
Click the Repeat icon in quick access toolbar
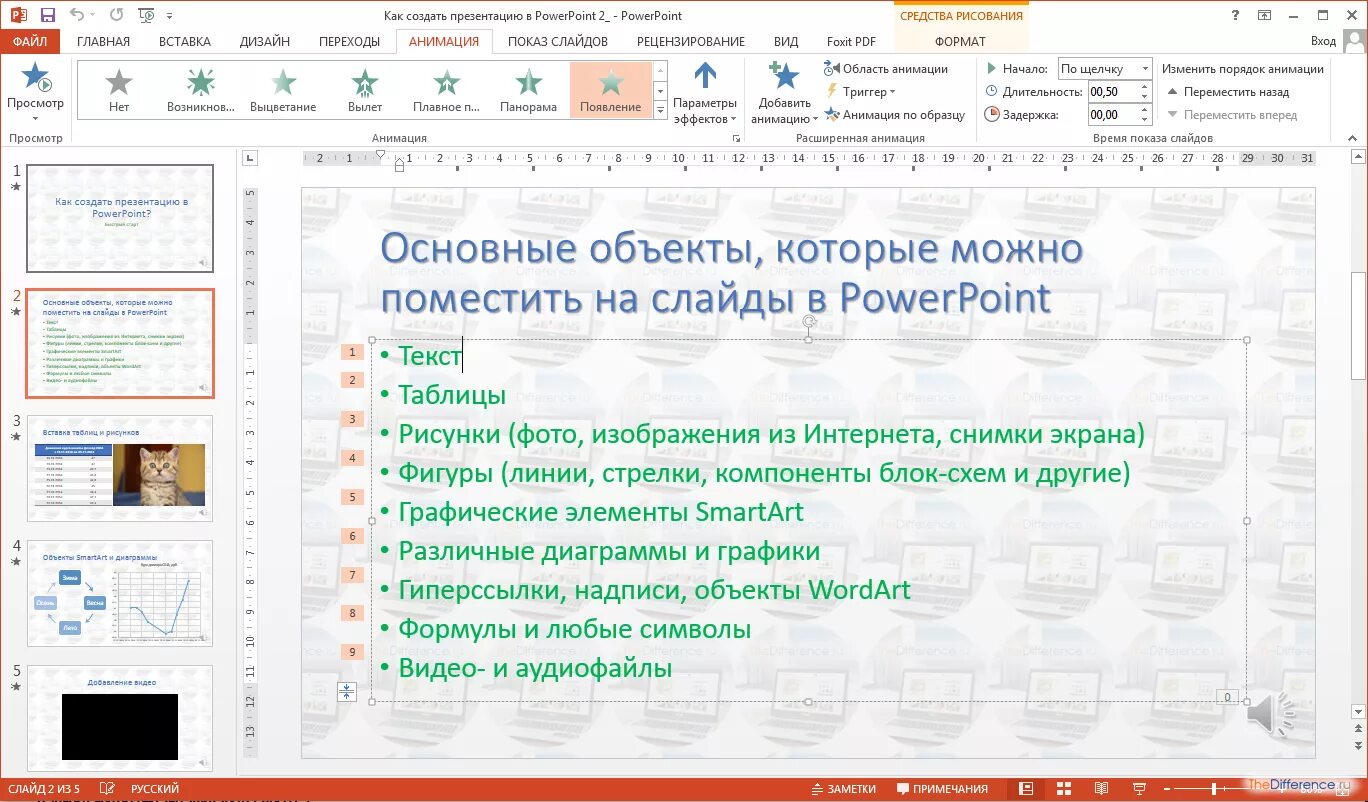(x=116, y=15)
